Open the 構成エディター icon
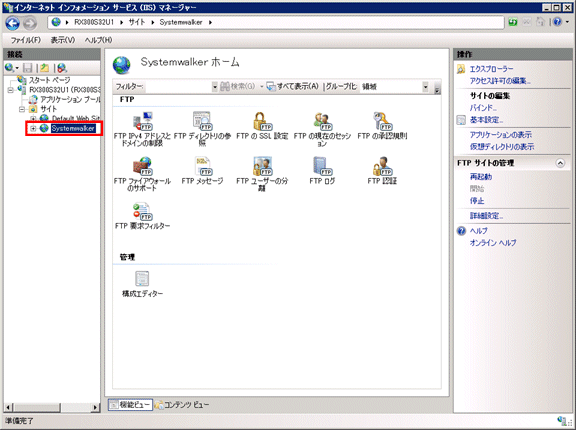 point(142,284)
